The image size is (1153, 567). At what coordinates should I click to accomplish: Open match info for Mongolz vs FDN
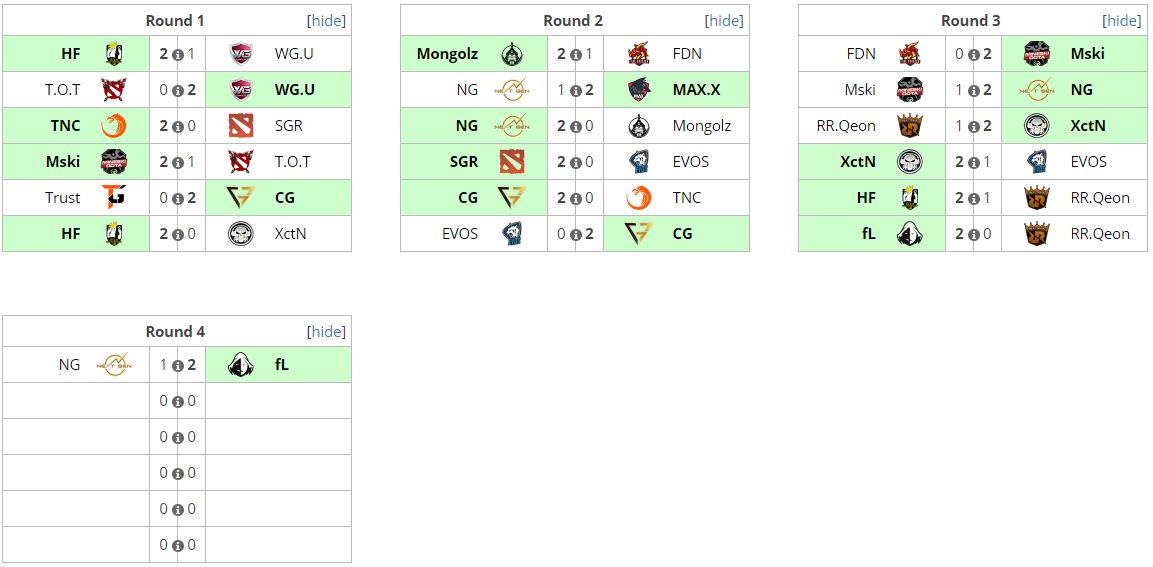point(576,54)
